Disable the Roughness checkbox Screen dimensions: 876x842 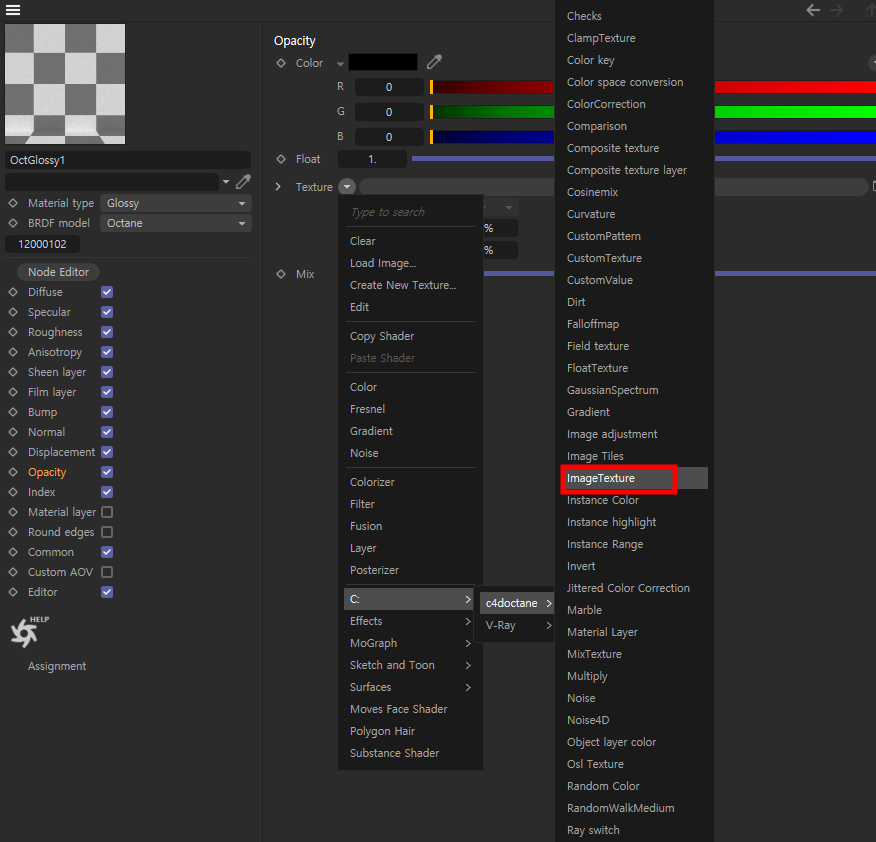tap(107, 332)
